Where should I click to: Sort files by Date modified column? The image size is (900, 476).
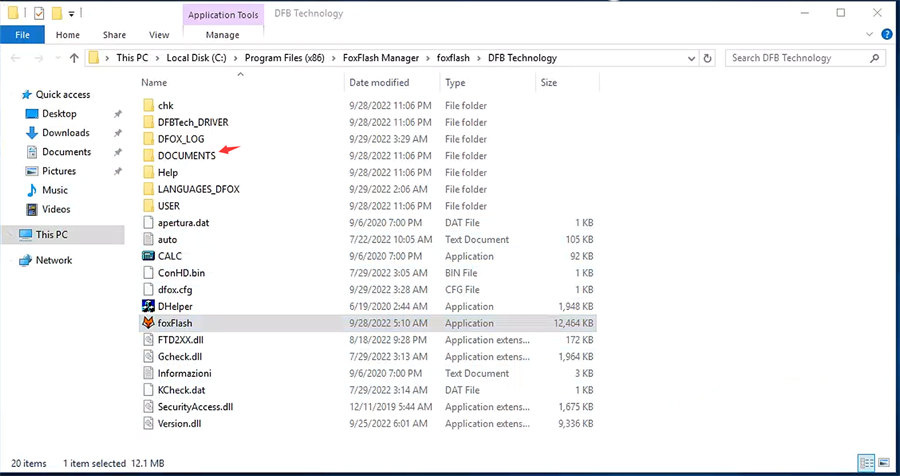click(379, 83)
